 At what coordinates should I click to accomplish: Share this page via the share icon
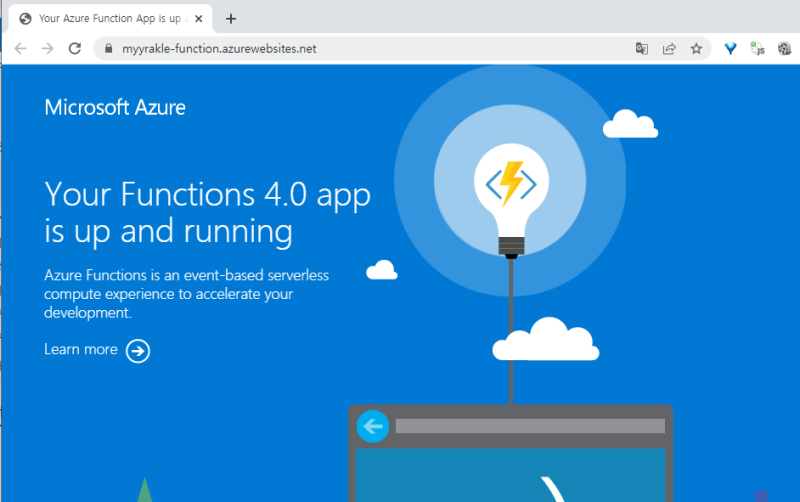coord(669,48)
